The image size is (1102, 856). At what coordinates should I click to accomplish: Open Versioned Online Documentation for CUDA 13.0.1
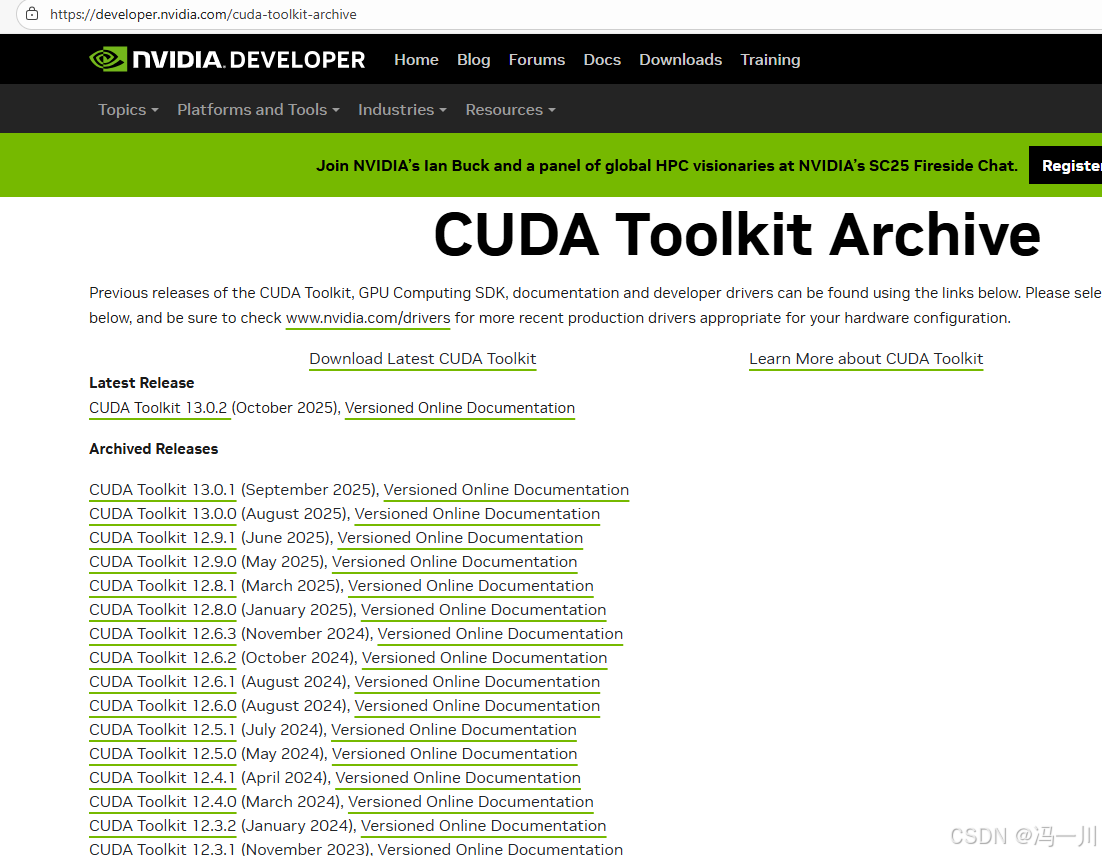[506, 490]
